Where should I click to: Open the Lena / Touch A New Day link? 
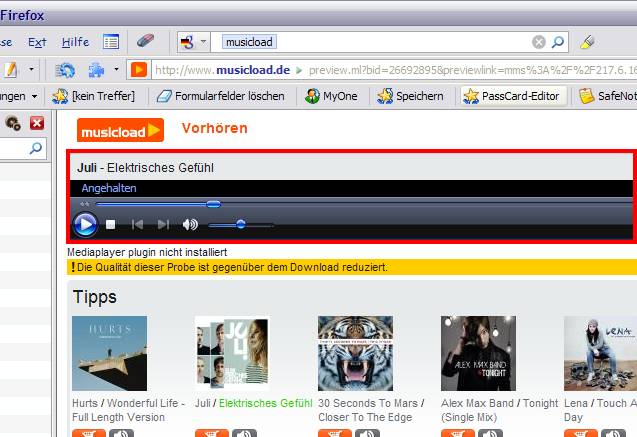[600, 410]
